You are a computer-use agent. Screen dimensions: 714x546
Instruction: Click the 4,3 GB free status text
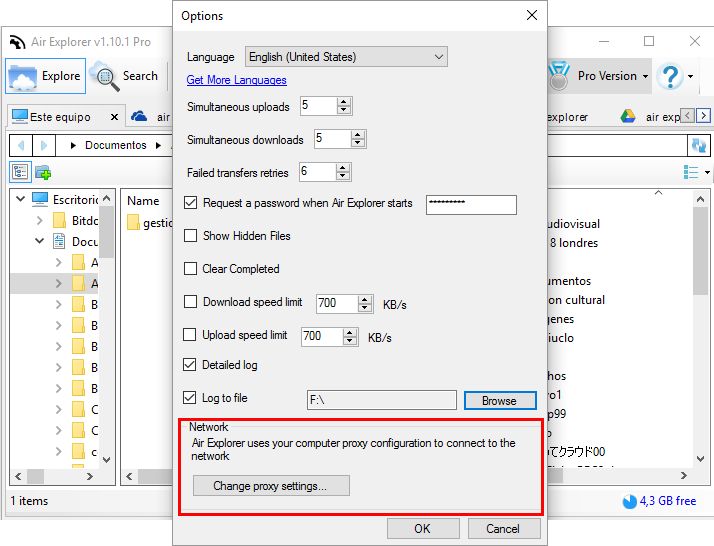click(x=668, y=501)
